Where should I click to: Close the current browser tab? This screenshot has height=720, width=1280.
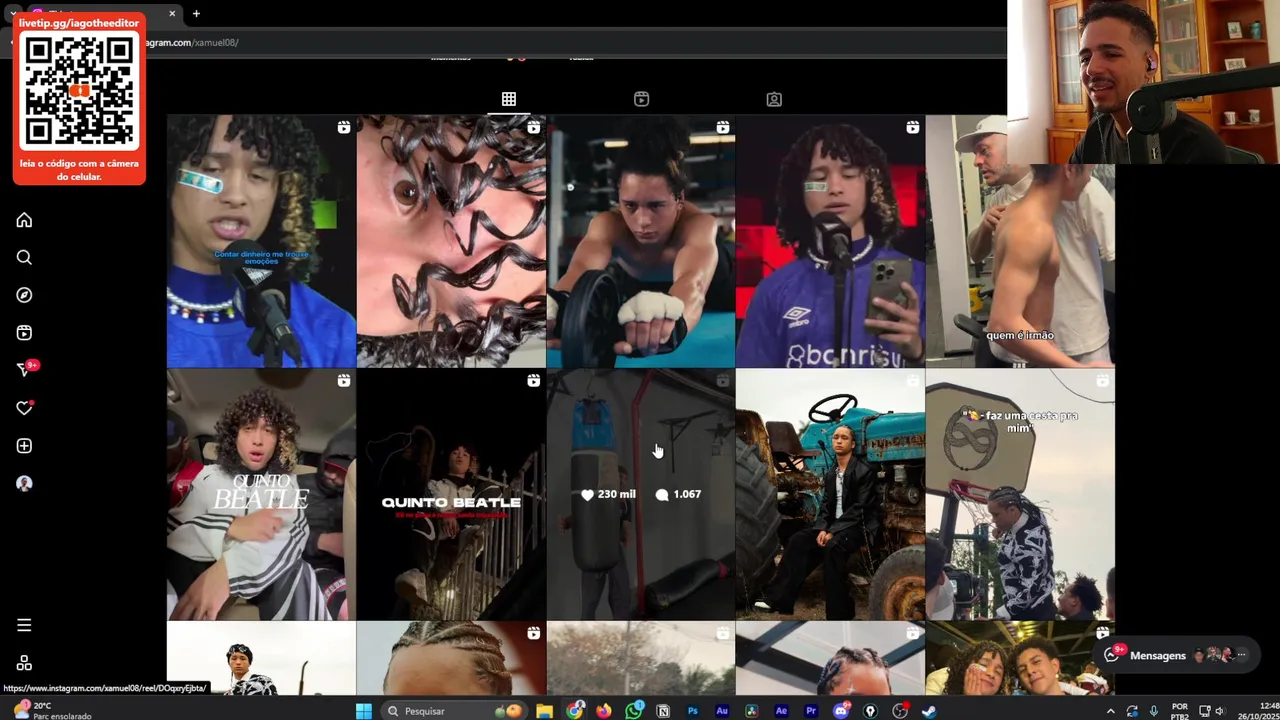tap(172, 14)
